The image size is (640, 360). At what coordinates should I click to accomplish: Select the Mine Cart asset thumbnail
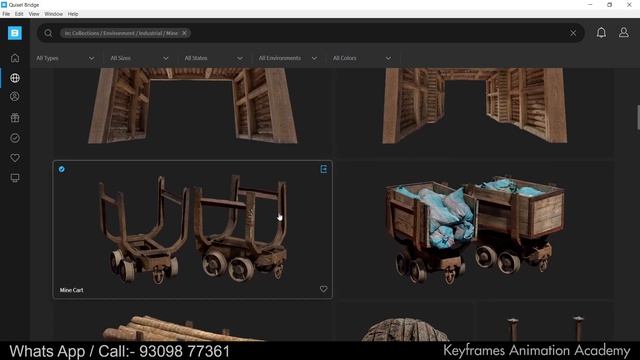193,230
